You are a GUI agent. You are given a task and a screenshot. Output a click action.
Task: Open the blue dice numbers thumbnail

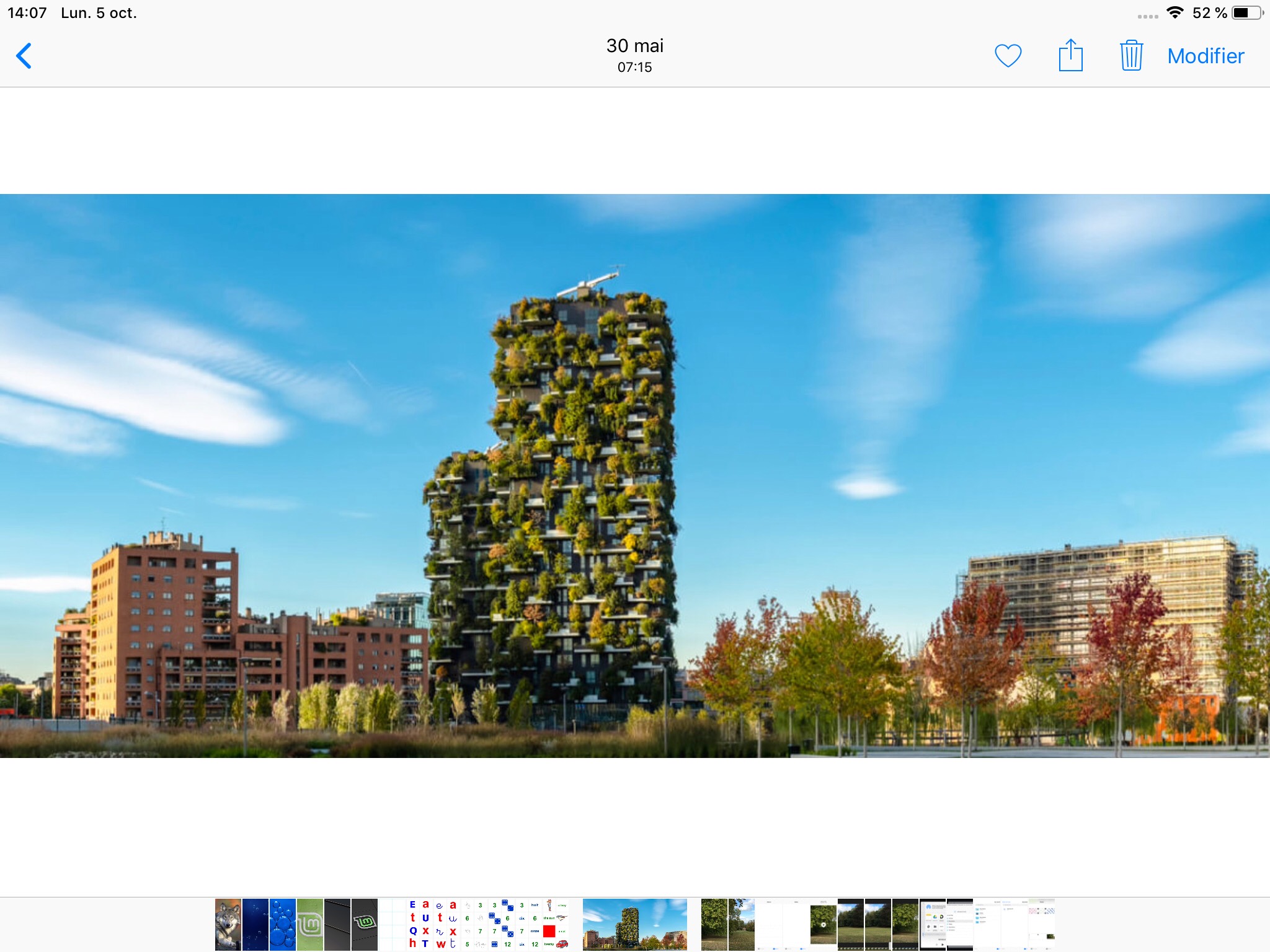(x=501, y=924)
